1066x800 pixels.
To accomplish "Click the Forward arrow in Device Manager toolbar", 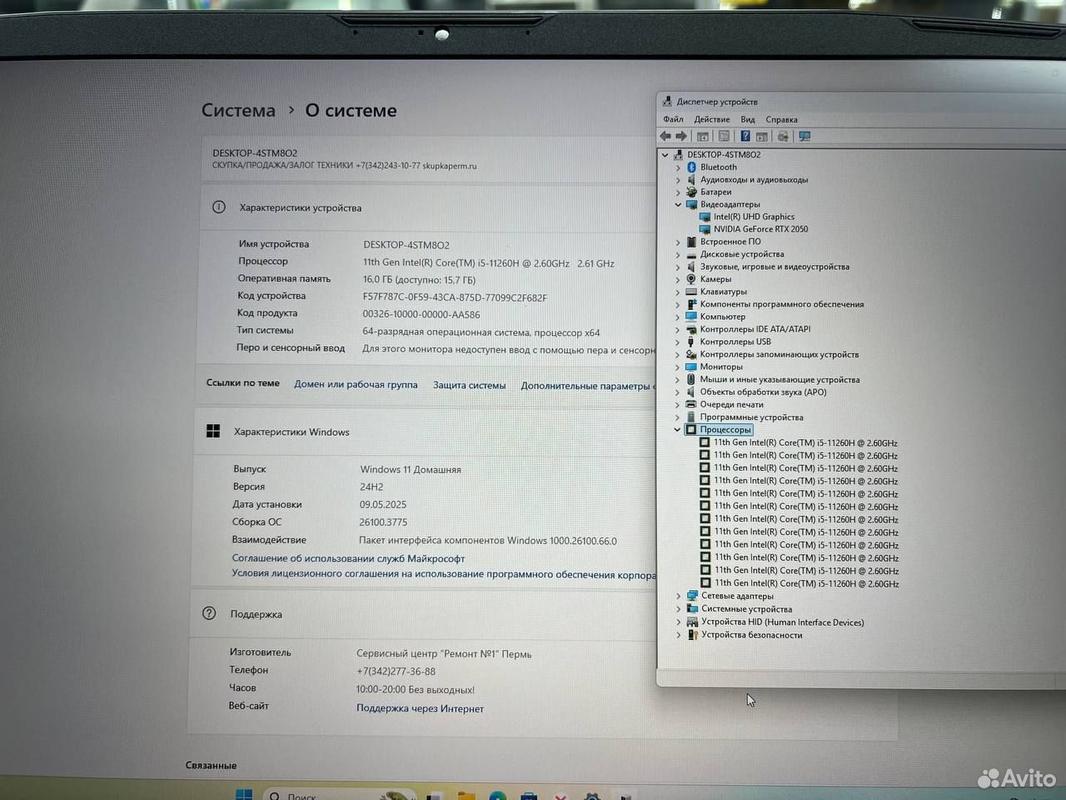I will (x=681, y=137).
